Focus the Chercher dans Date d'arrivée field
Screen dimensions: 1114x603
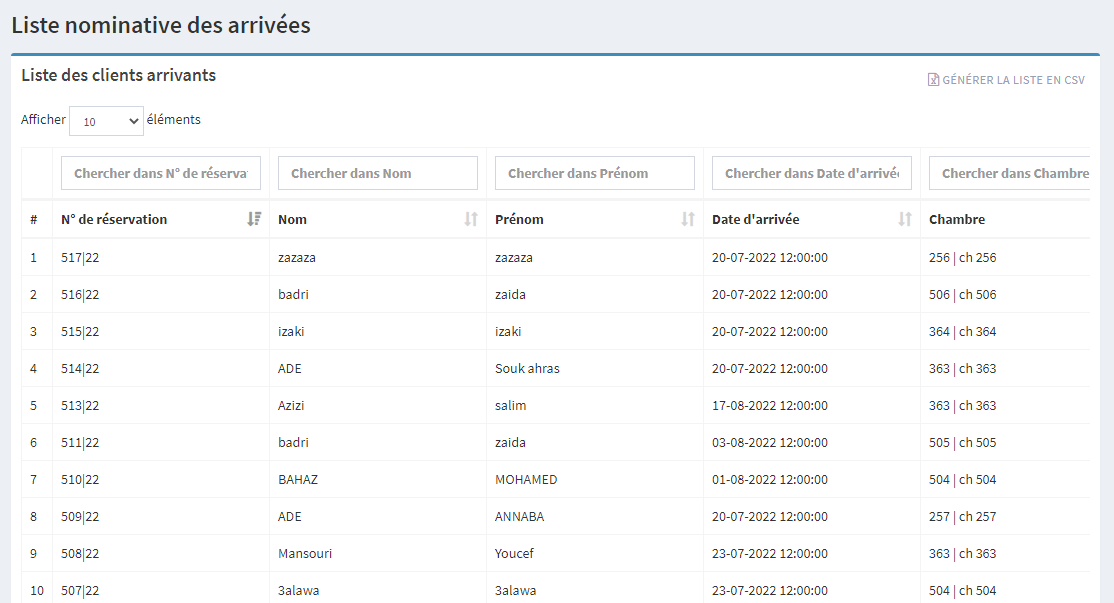[812, 173]
